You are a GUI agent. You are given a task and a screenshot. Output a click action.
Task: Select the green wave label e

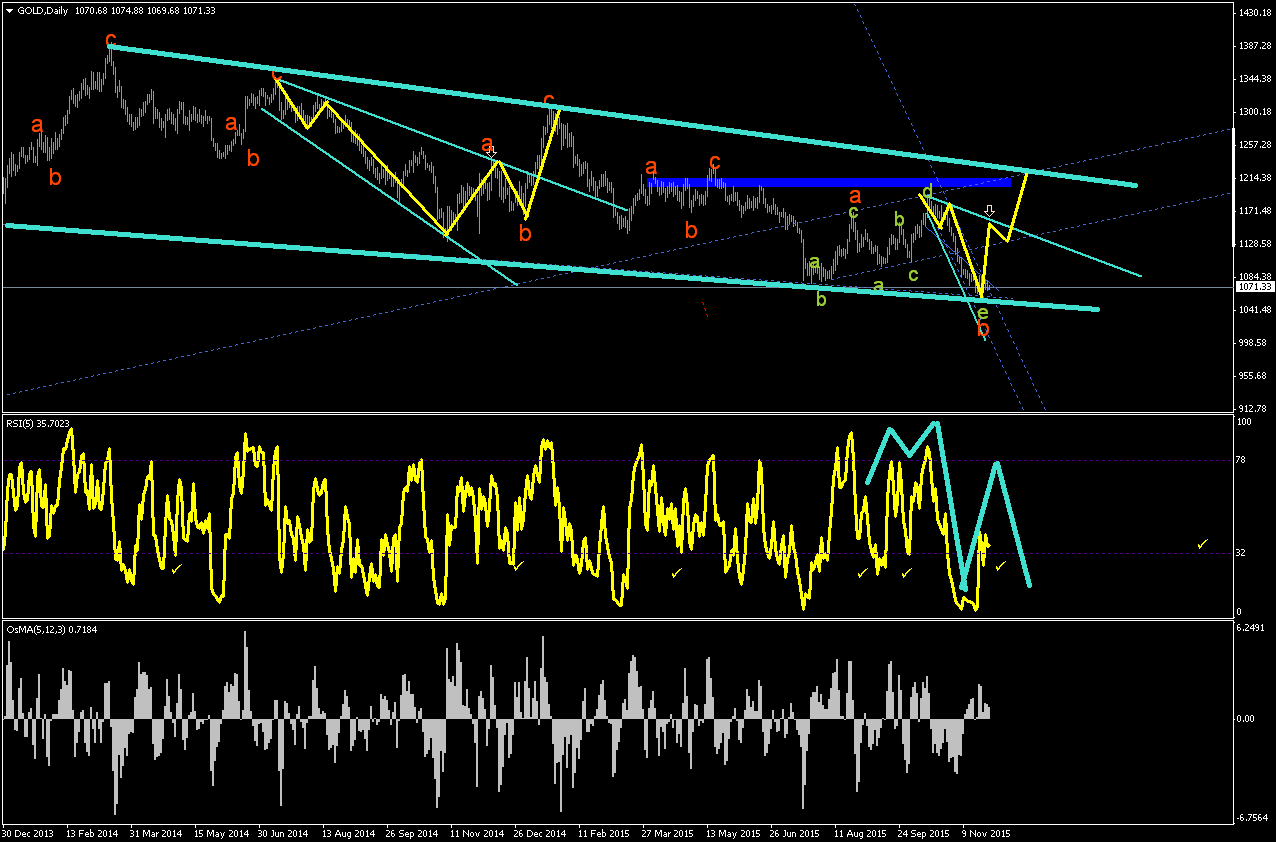983,312
